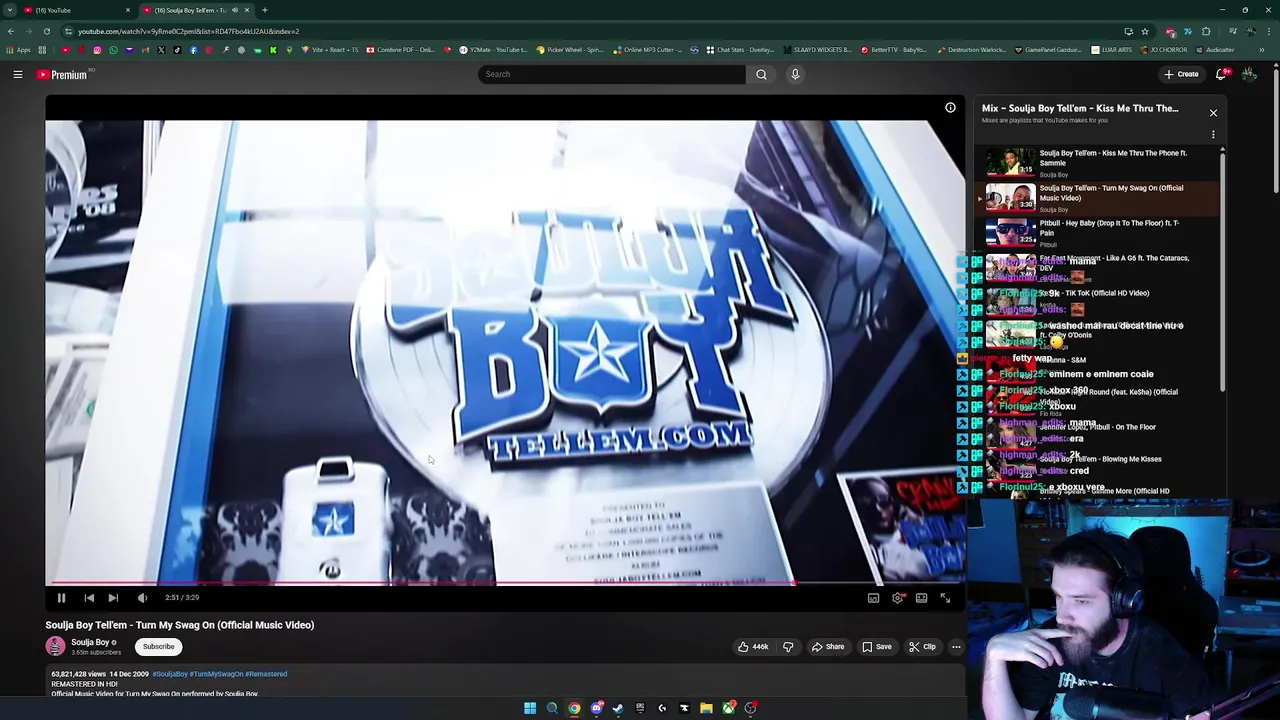Image resolution: width=1280 pixels, height=720 pixels.
Task: Focus the YouTube search box
Action: (x=612, y=74)
